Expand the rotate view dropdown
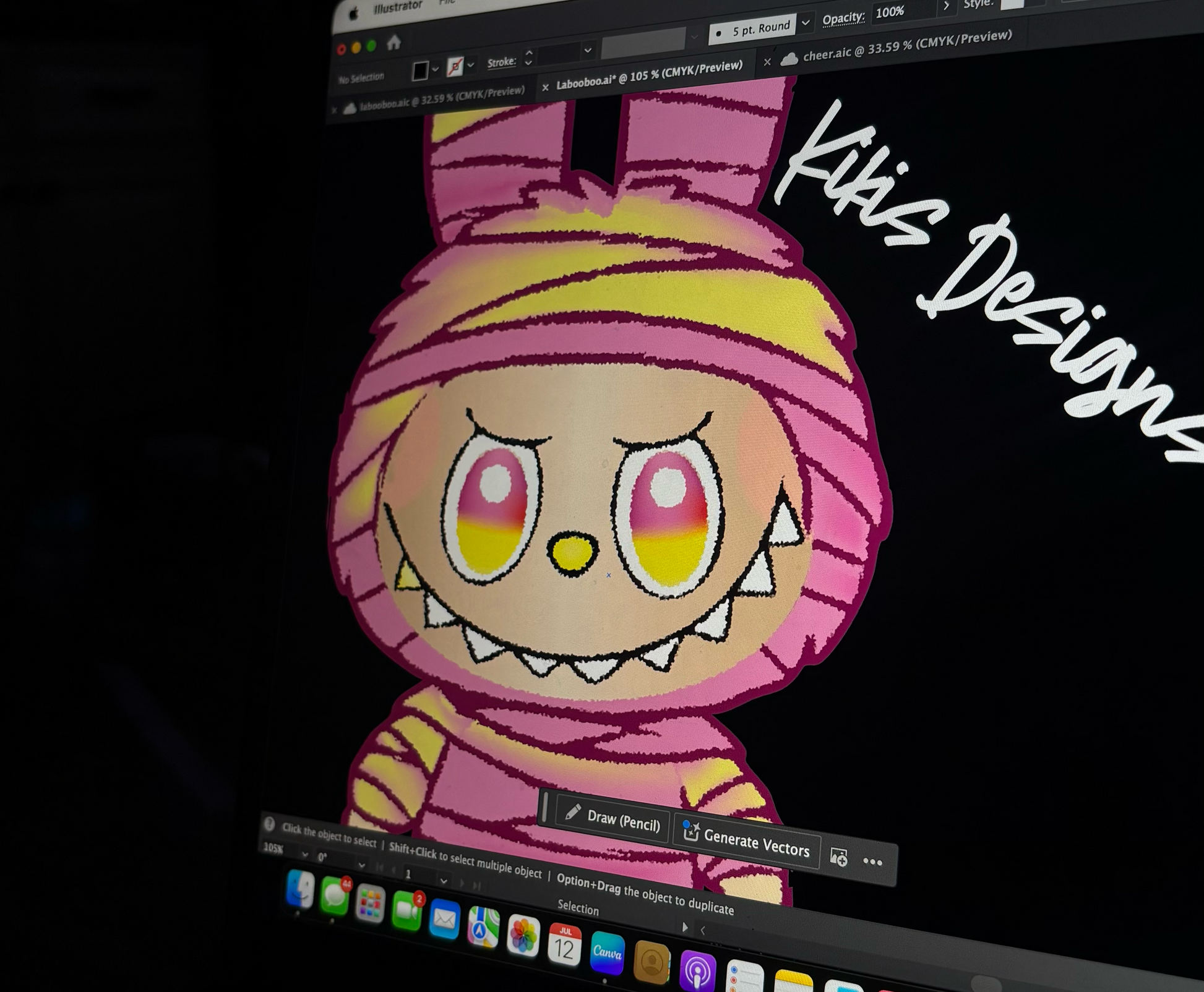 (x=361, y=865)
